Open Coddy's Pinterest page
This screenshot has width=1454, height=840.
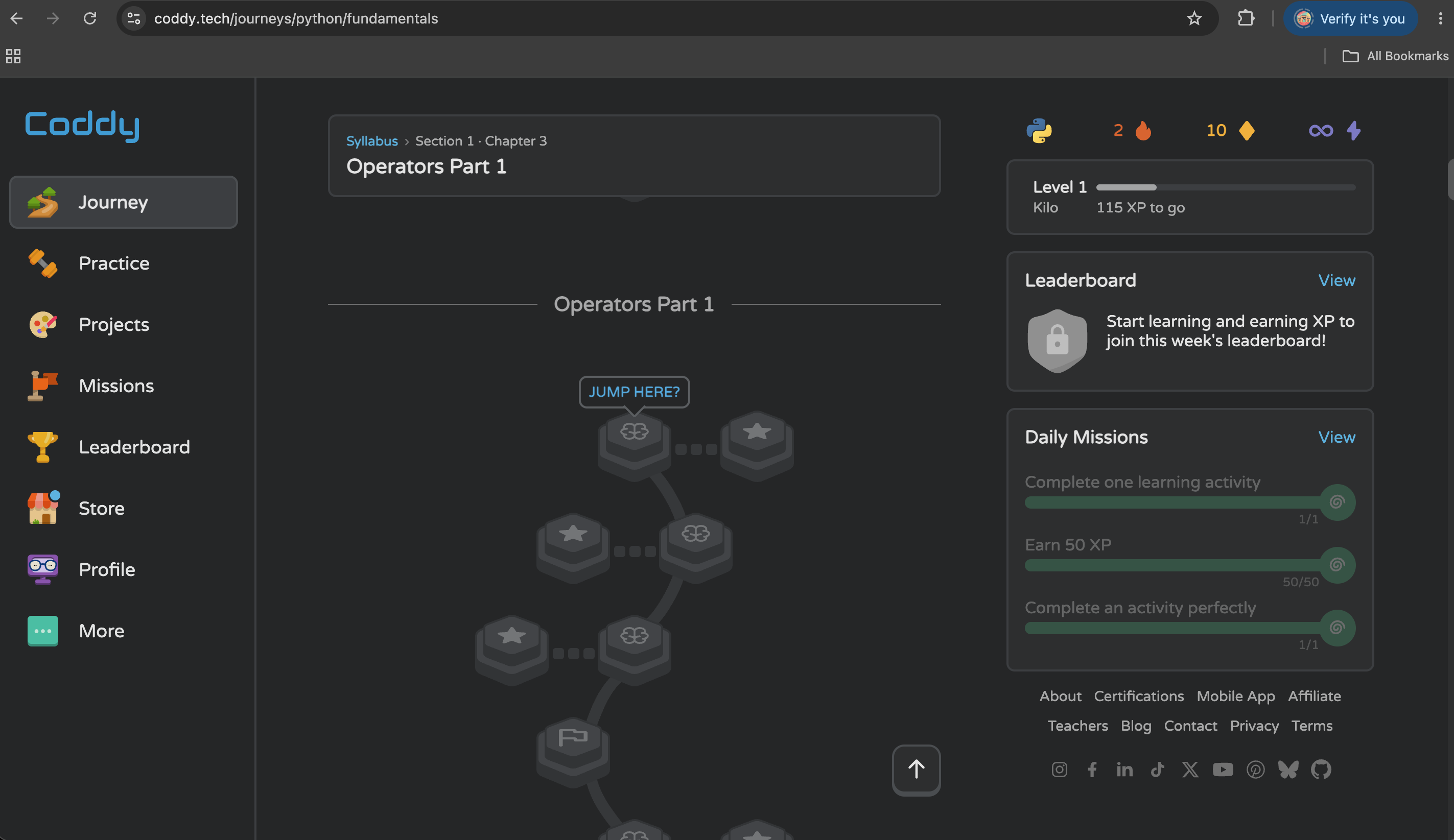tap(1255, 770)
